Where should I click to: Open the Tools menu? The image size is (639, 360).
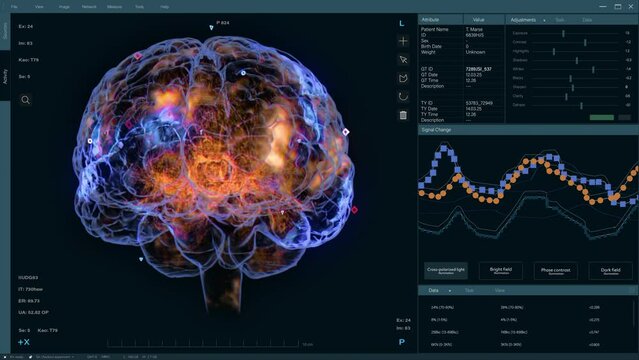coord(139,7)
